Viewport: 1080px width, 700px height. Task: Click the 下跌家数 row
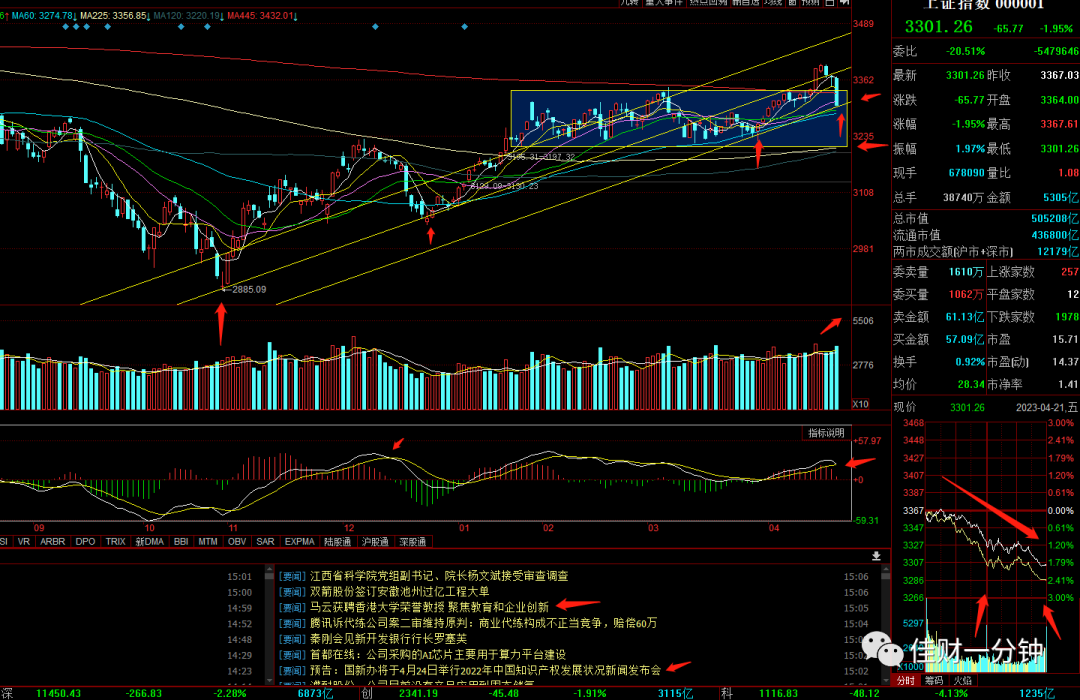1033,317
